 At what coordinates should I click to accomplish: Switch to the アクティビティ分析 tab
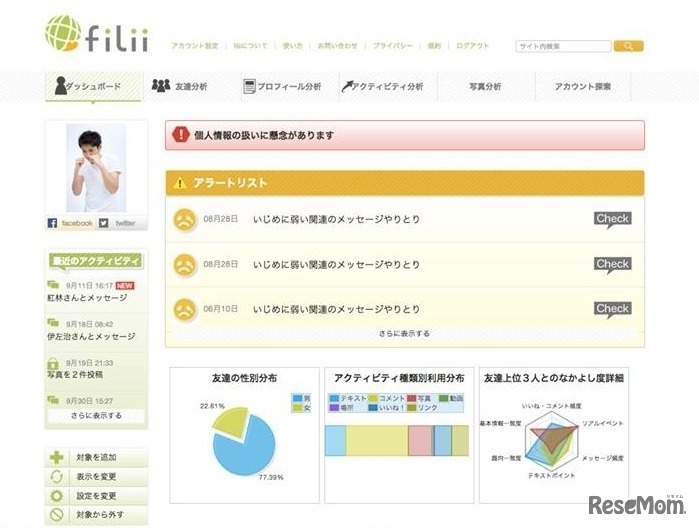(387, 86)
